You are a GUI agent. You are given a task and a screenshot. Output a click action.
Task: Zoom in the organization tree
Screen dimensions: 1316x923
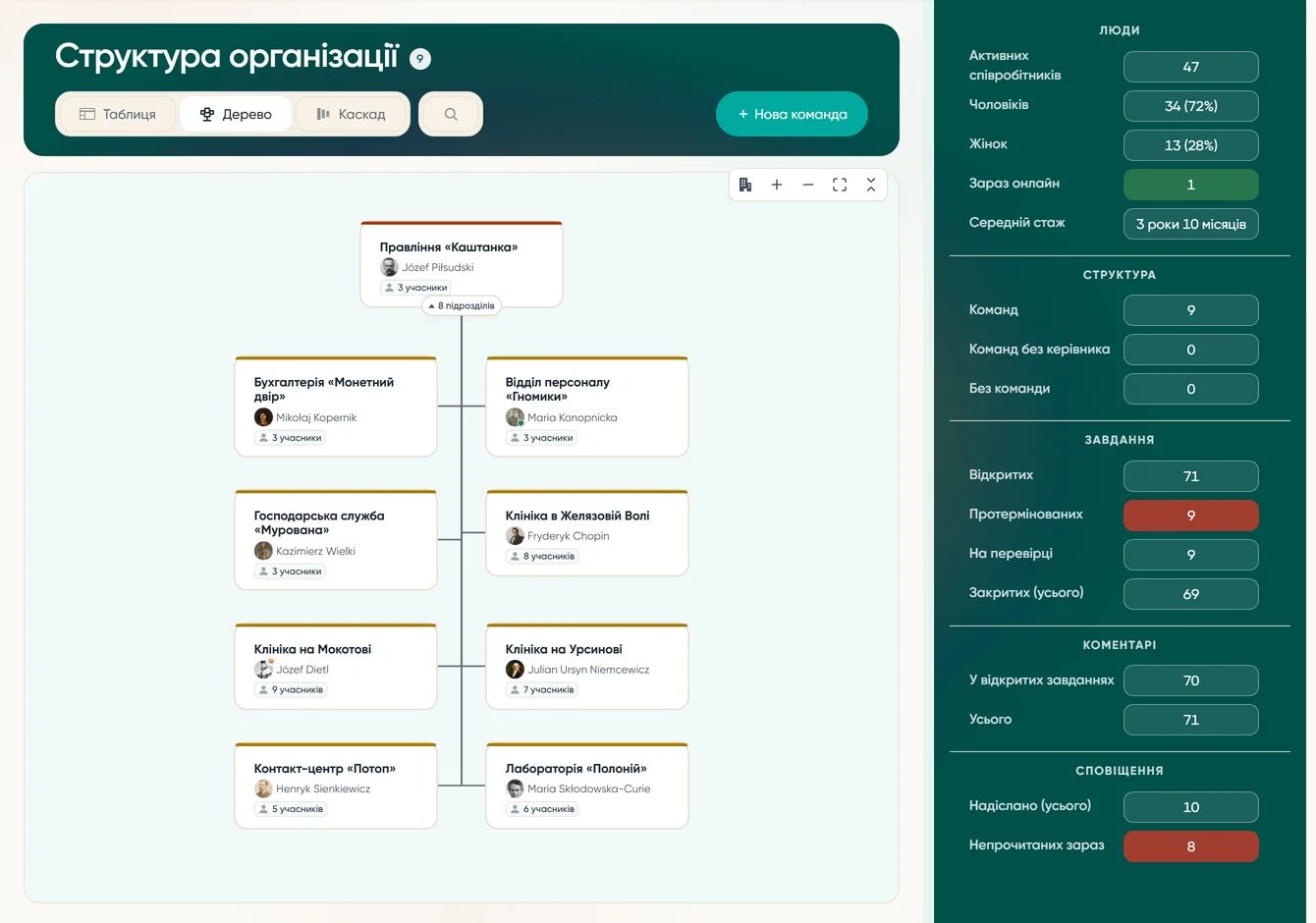[x=777, y=185]
